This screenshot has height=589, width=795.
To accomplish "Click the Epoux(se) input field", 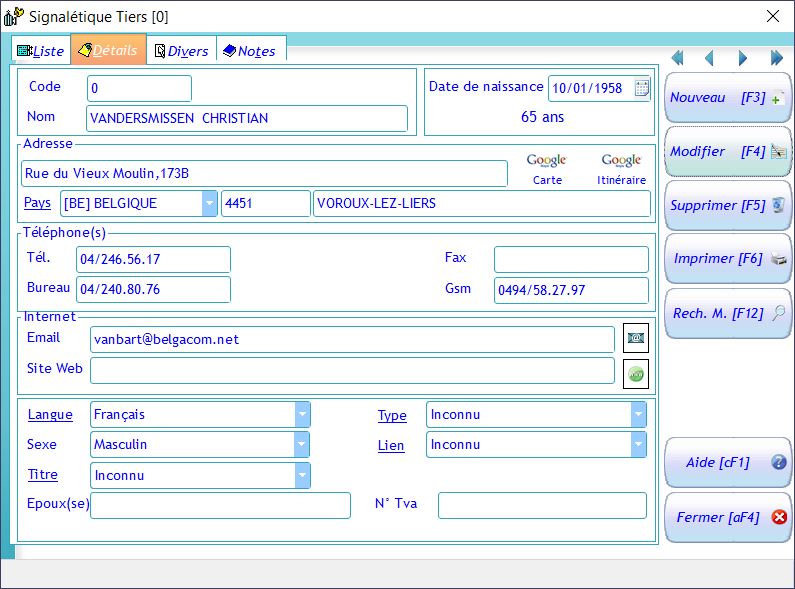I will coord(221,505).
